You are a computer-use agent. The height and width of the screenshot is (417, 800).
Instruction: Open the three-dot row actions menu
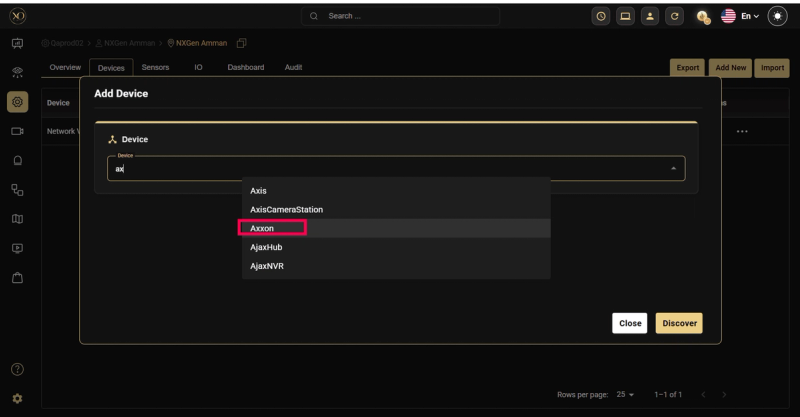click(x=742, y=132)
